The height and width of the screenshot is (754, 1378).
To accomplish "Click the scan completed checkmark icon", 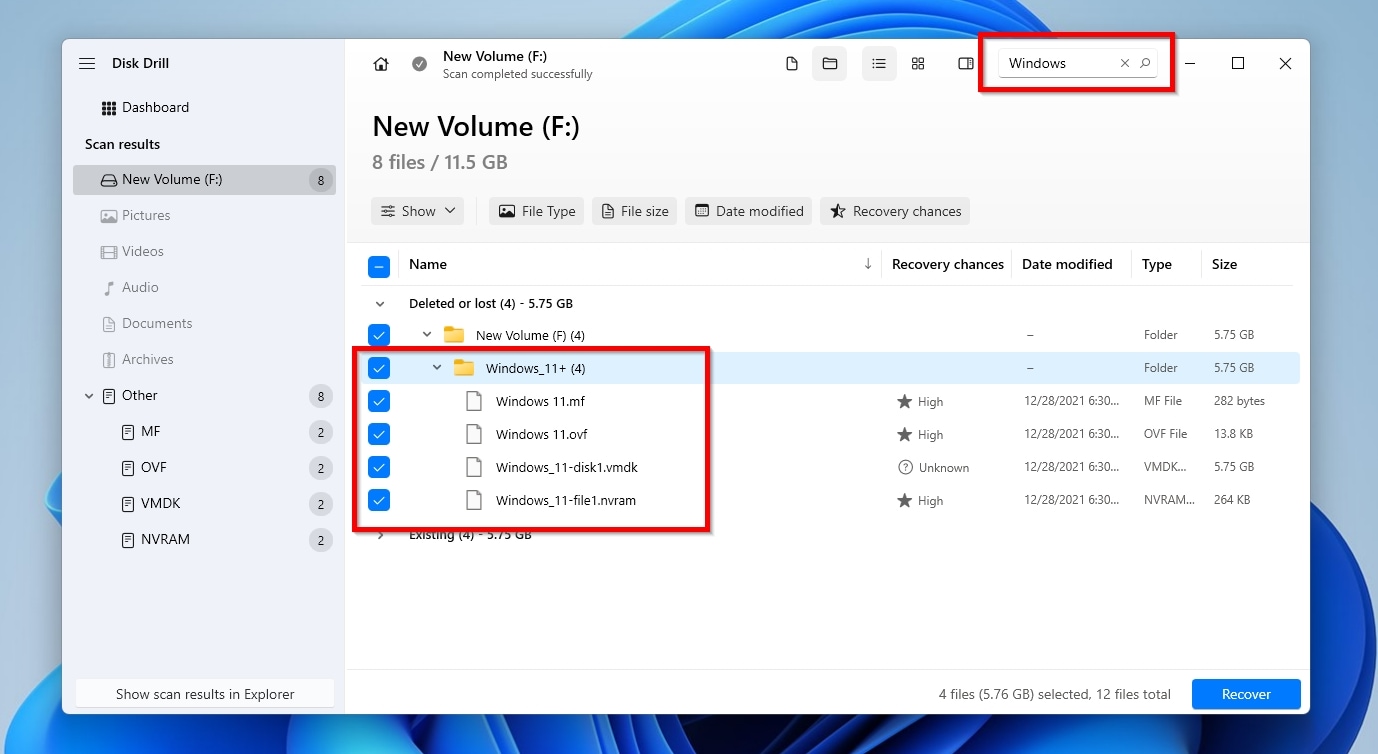I will 420,64.
